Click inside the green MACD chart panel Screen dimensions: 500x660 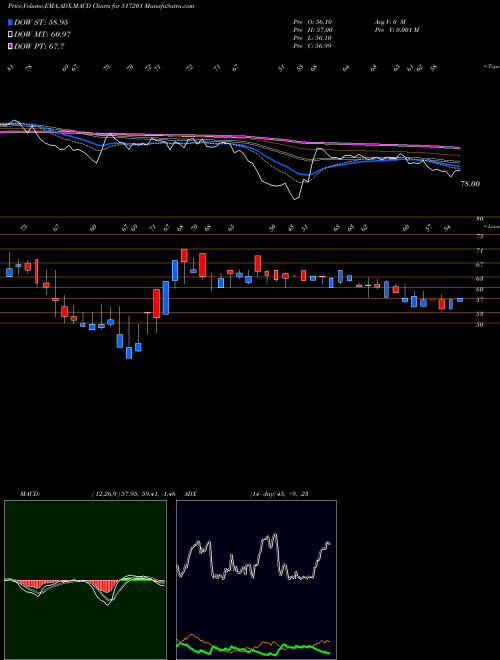click(85, 580)
